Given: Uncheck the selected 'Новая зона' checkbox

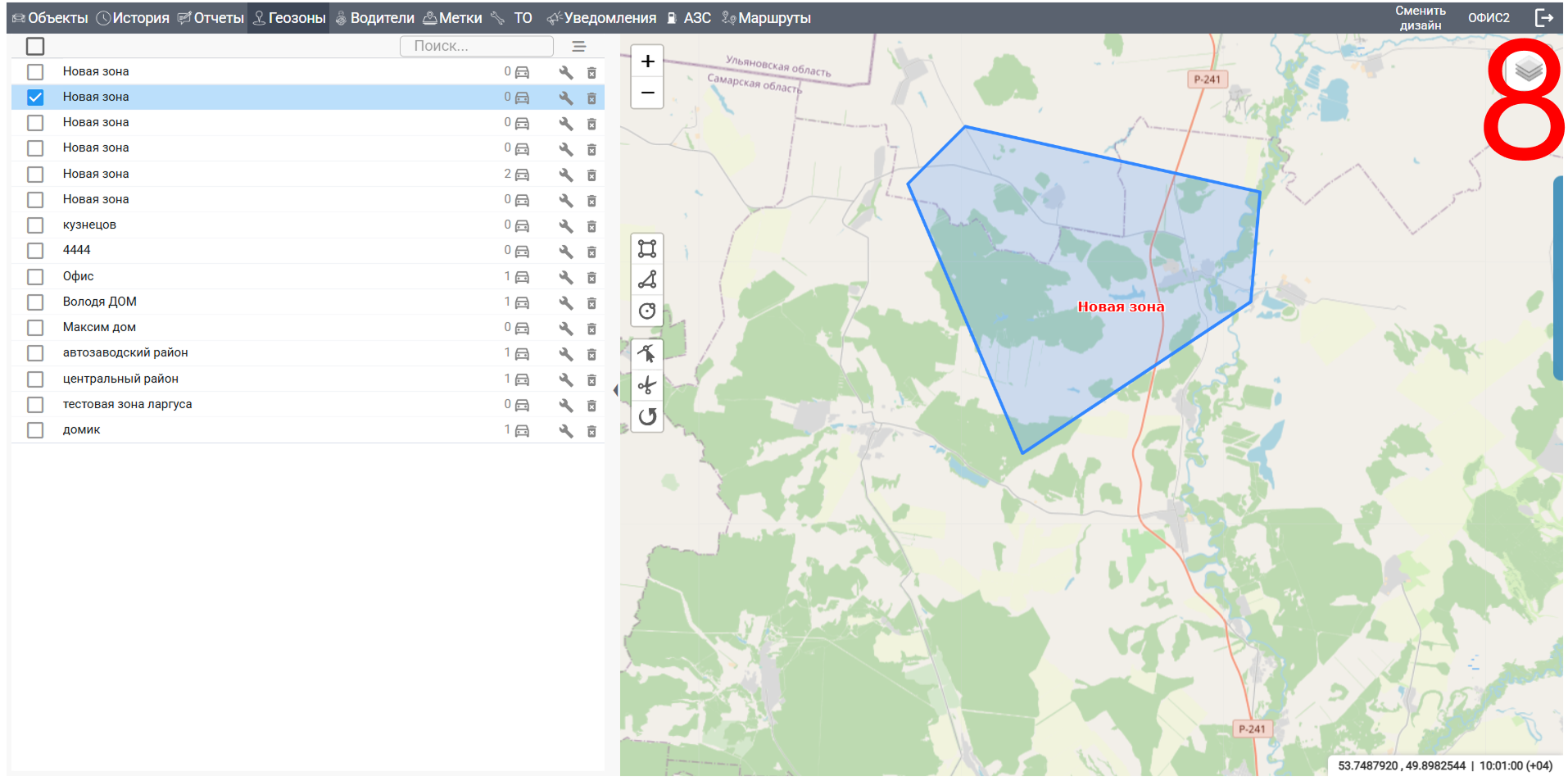Looking at the screenshot, I should pos(35,98).
